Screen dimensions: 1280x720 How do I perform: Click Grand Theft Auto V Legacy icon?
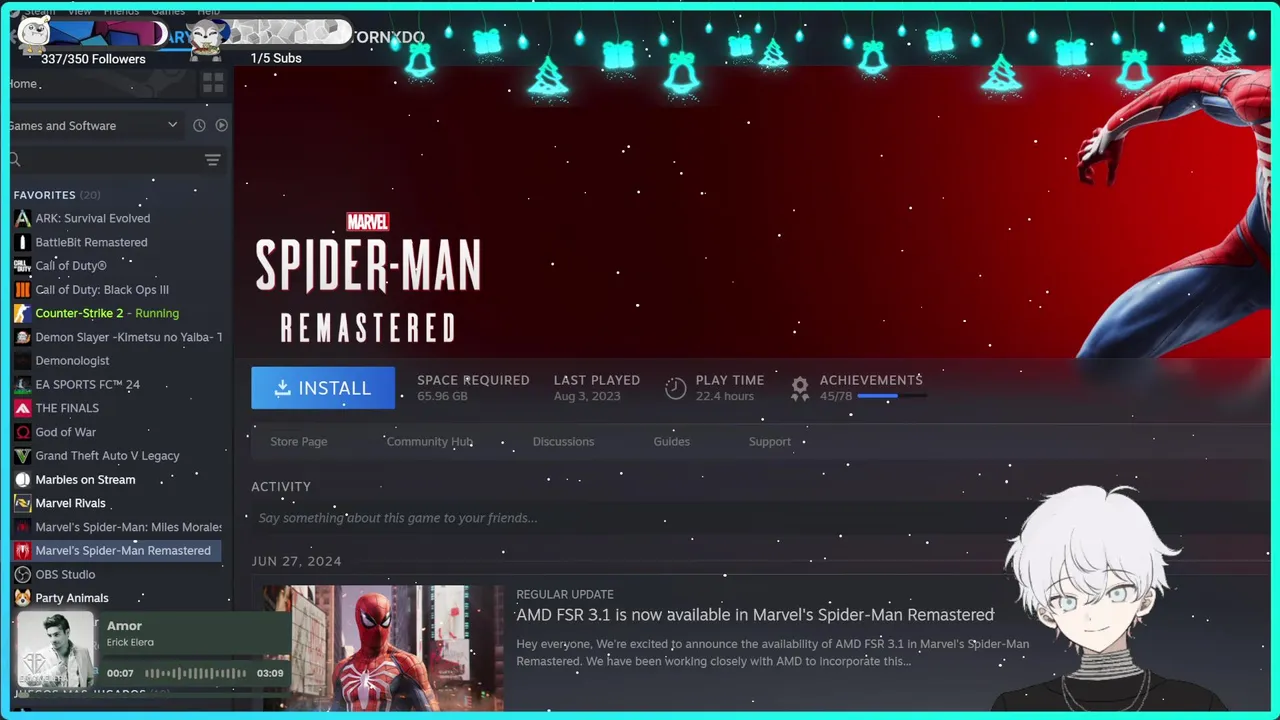tap(22, 456)
